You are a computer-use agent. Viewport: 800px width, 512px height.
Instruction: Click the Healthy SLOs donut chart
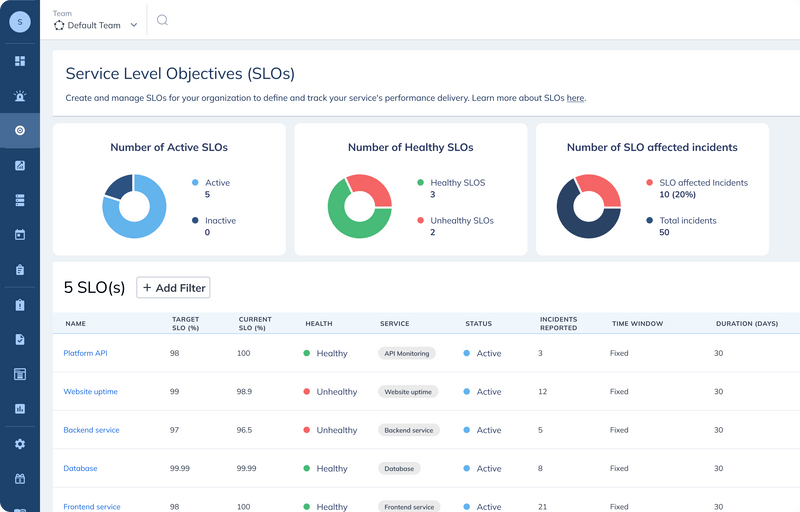point(359,206)
